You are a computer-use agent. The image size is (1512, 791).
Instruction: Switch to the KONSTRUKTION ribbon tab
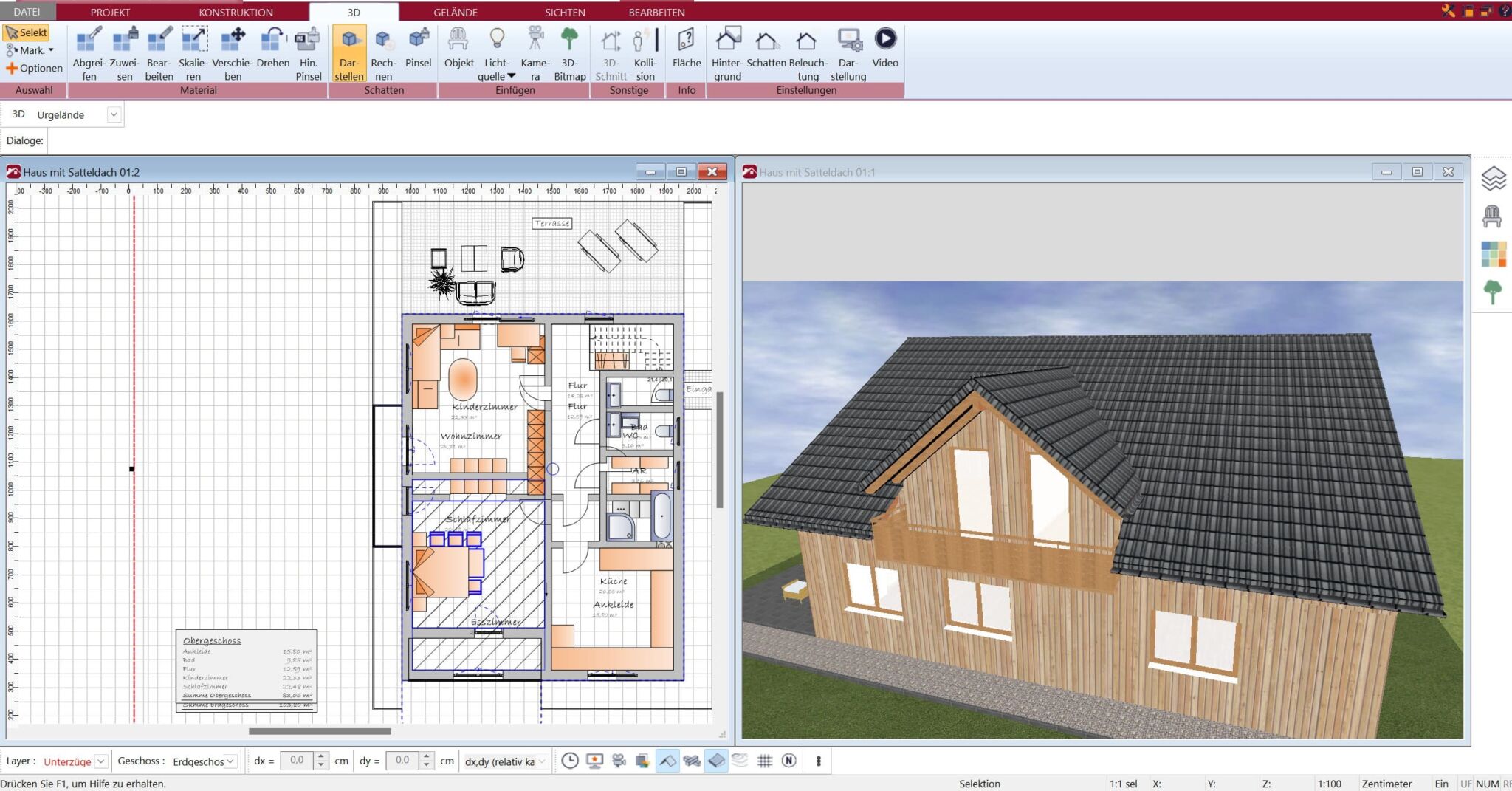(236, 12)
